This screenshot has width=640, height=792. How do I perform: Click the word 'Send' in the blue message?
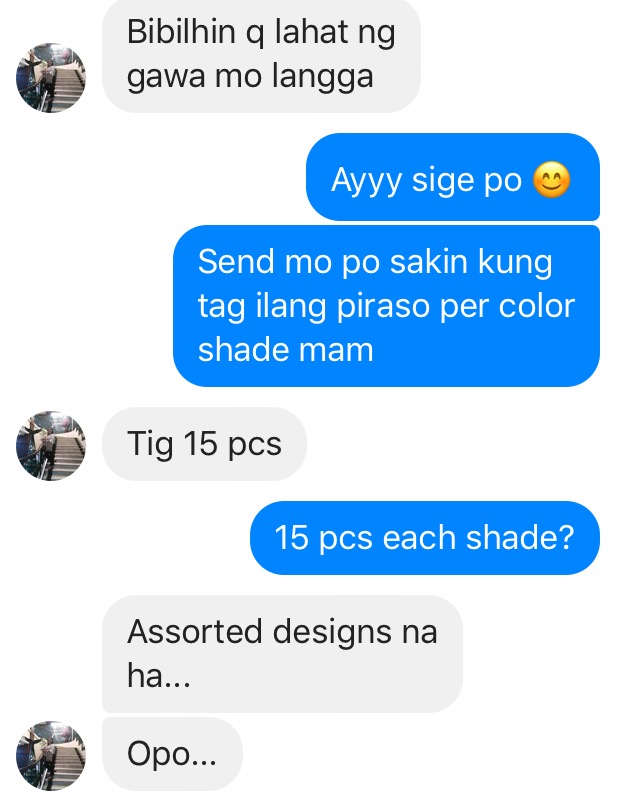click(235, 262)
